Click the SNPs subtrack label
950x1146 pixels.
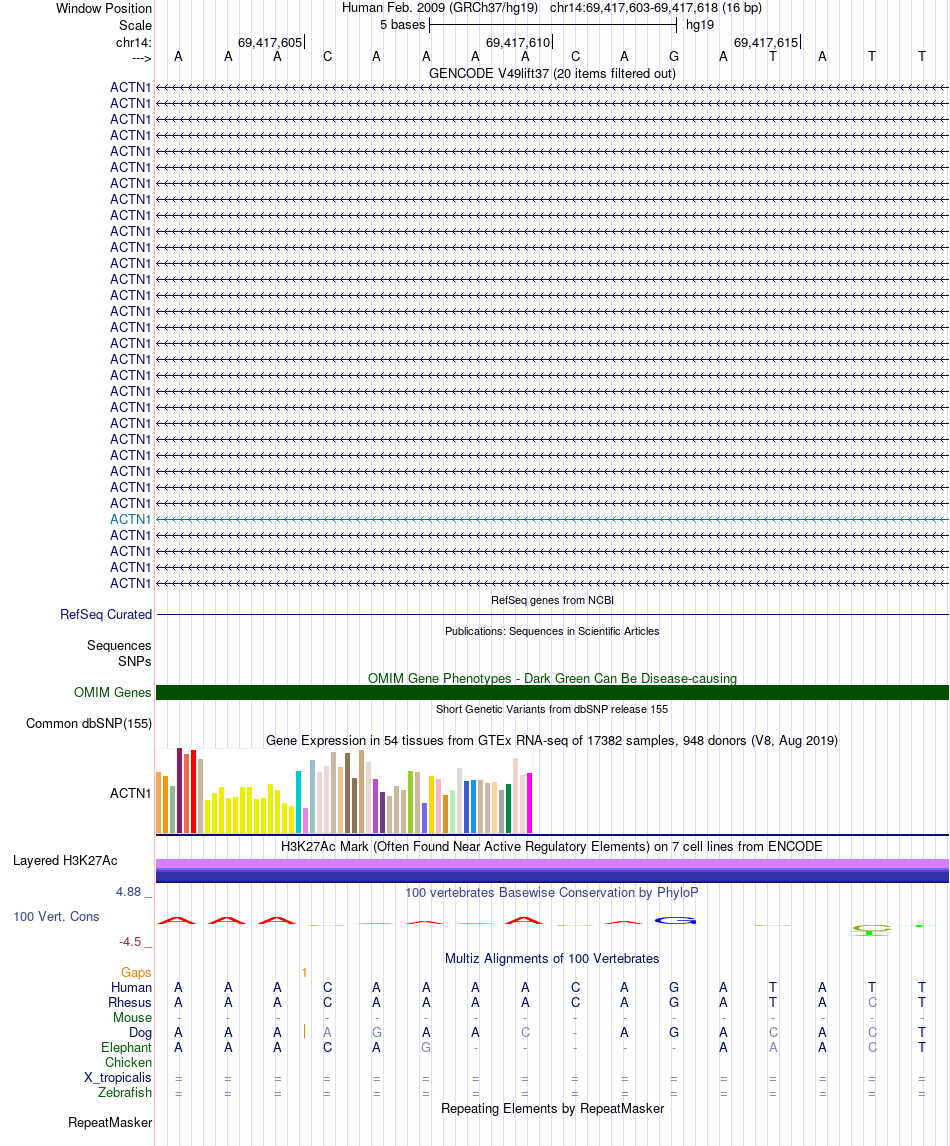(134, 661)
